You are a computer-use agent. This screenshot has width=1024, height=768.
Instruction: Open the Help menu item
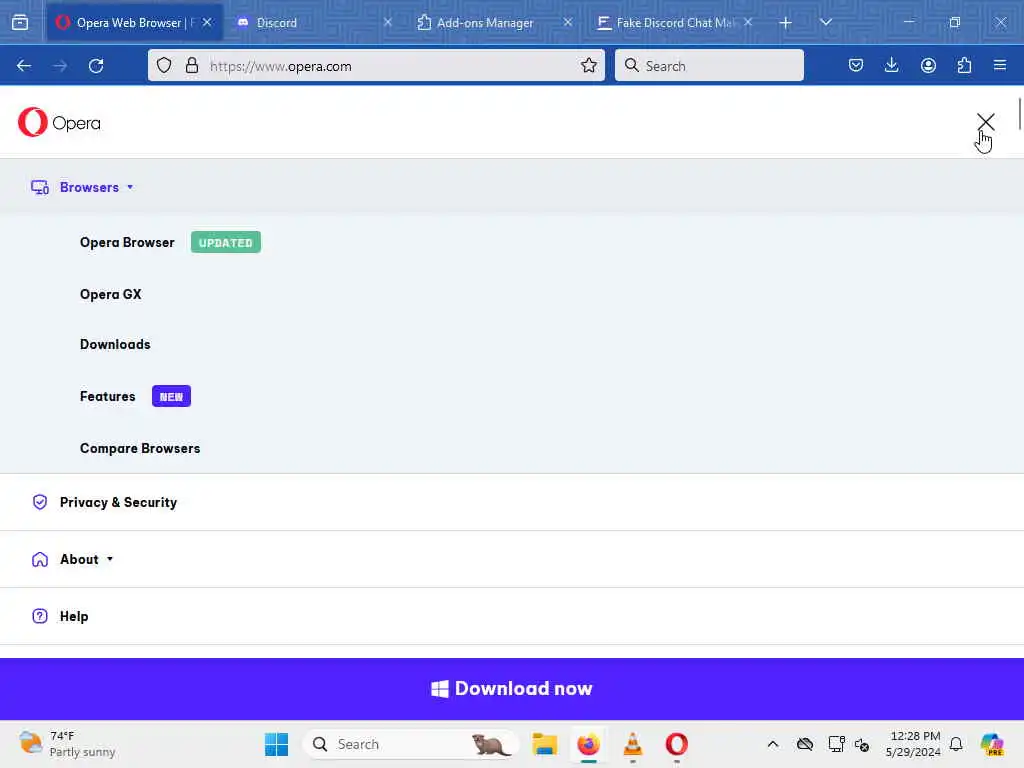point(74,616)
